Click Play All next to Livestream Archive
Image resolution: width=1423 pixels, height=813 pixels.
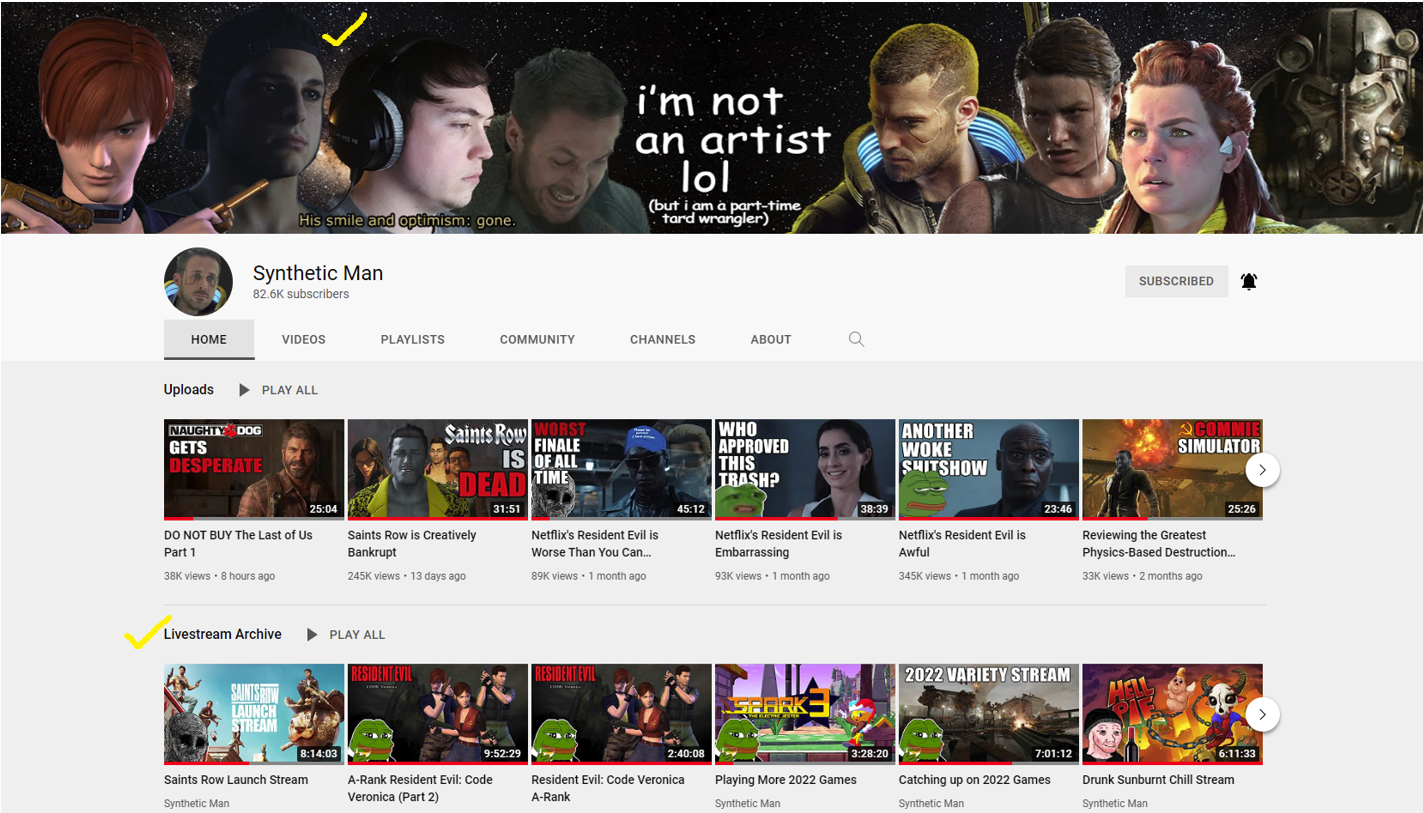357,635
